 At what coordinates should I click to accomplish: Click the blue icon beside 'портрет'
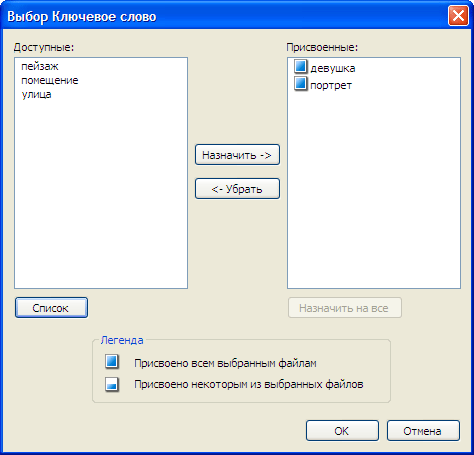coord(300,83)
